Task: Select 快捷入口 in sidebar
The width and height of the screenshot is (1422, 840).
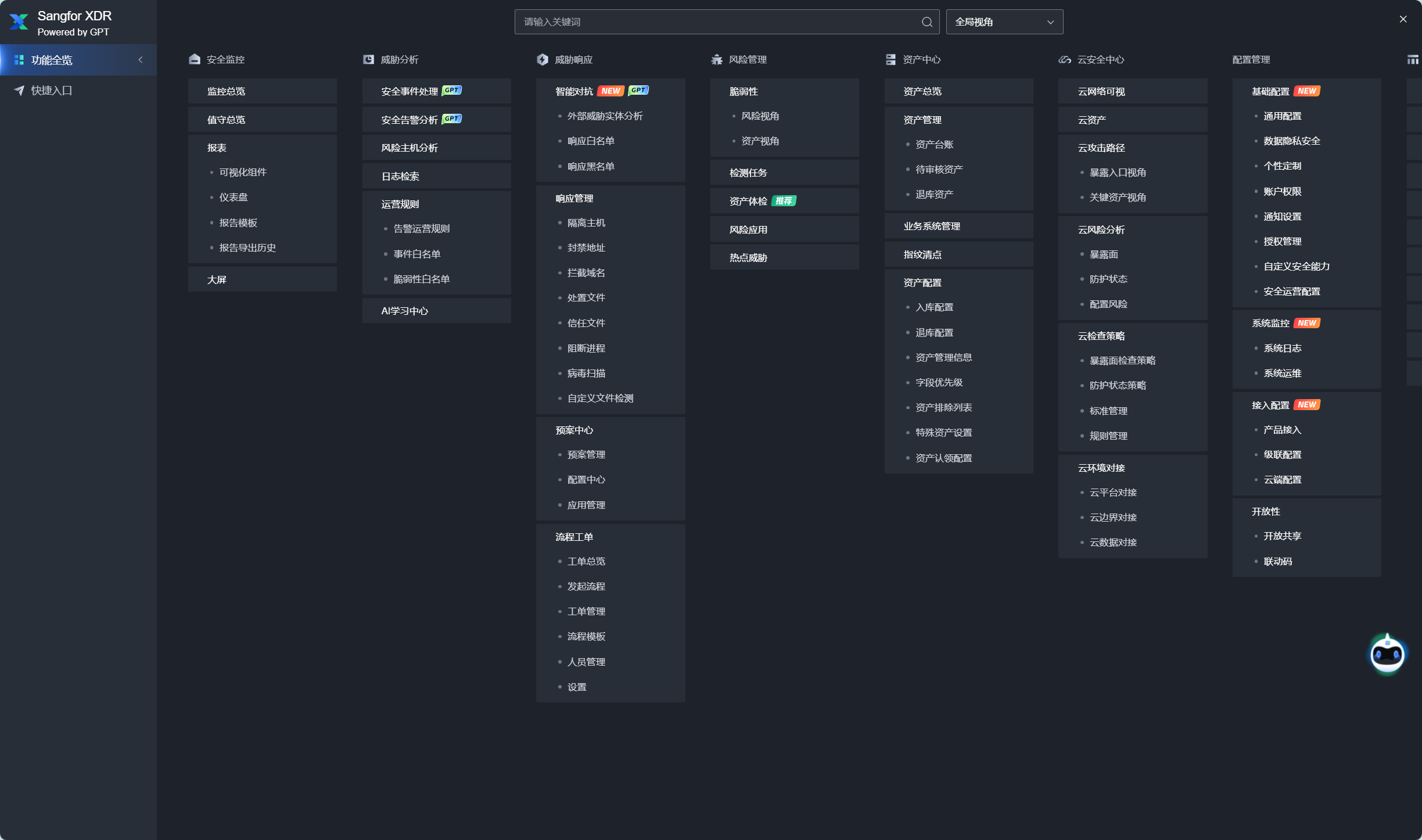Action: click(x=52, y=91)
